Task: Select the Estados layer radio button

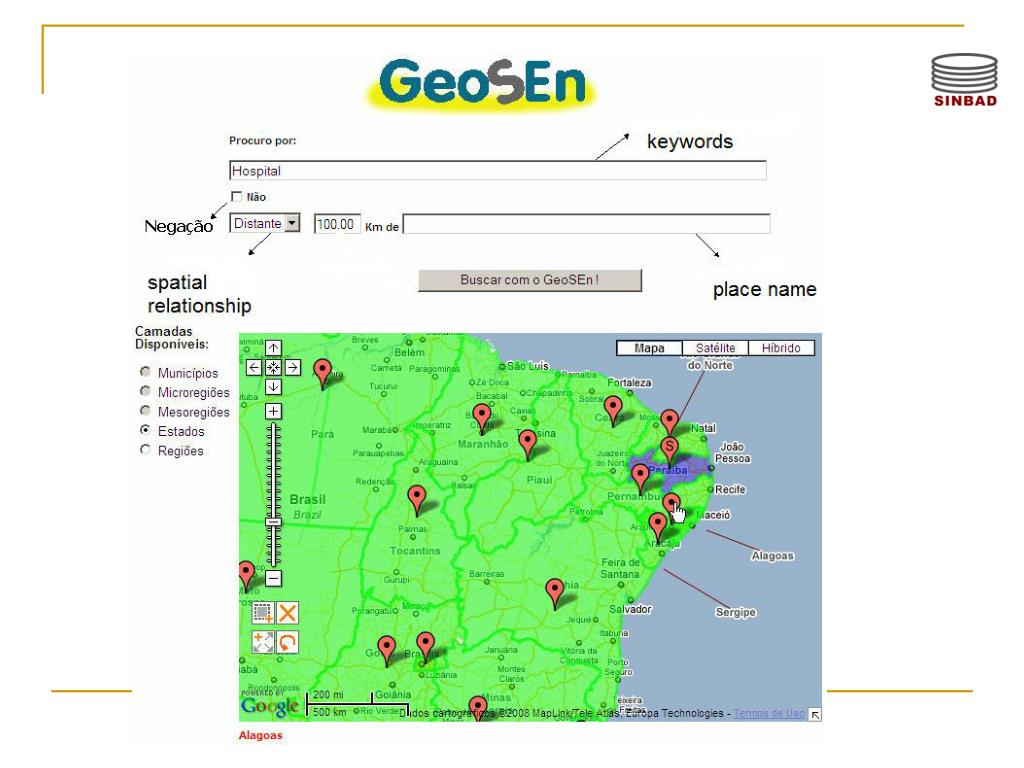Action: [146, 430]
